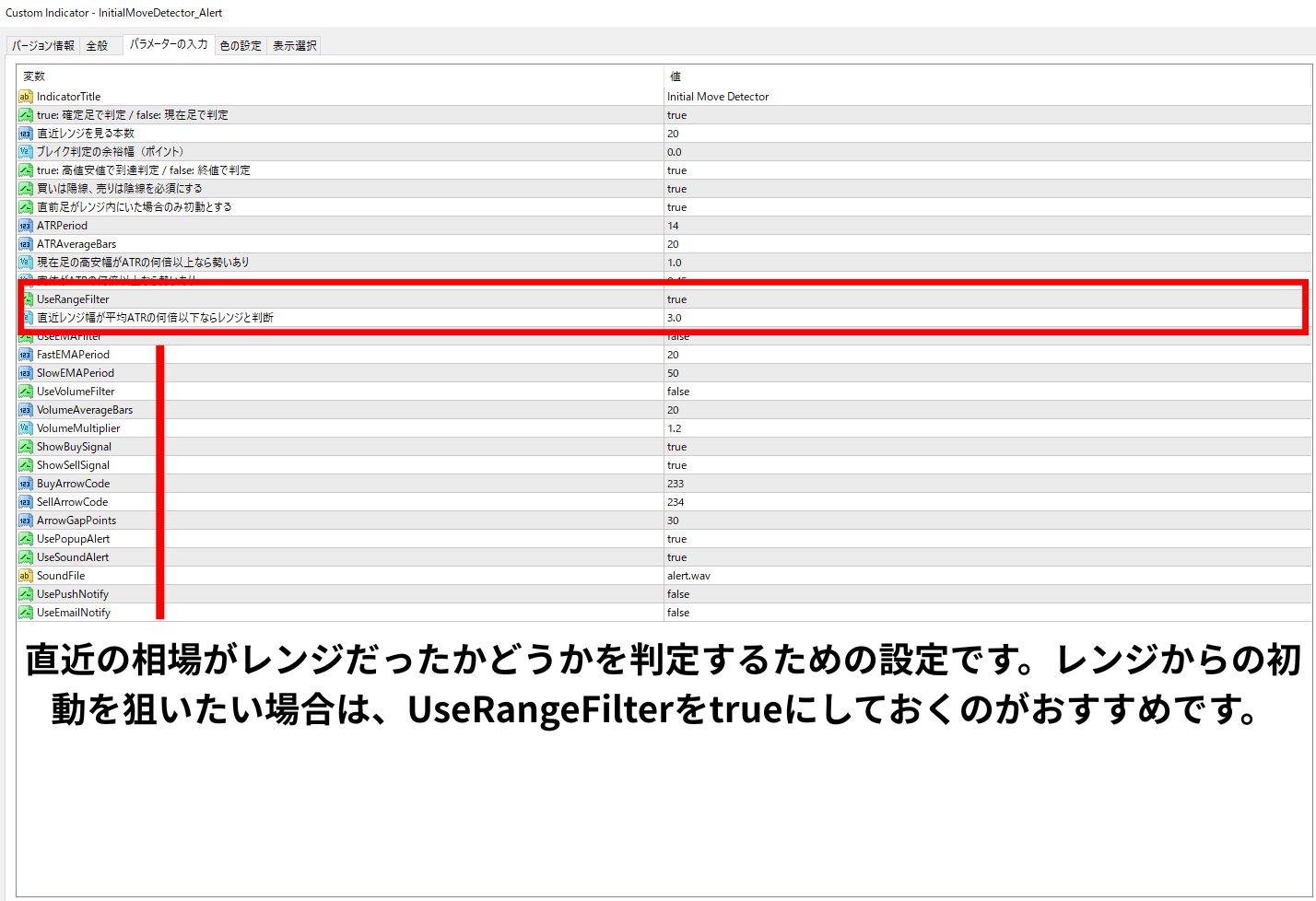
Task: Click the boolean icon beside UseRangeFilter
Action: click(27, 299)
